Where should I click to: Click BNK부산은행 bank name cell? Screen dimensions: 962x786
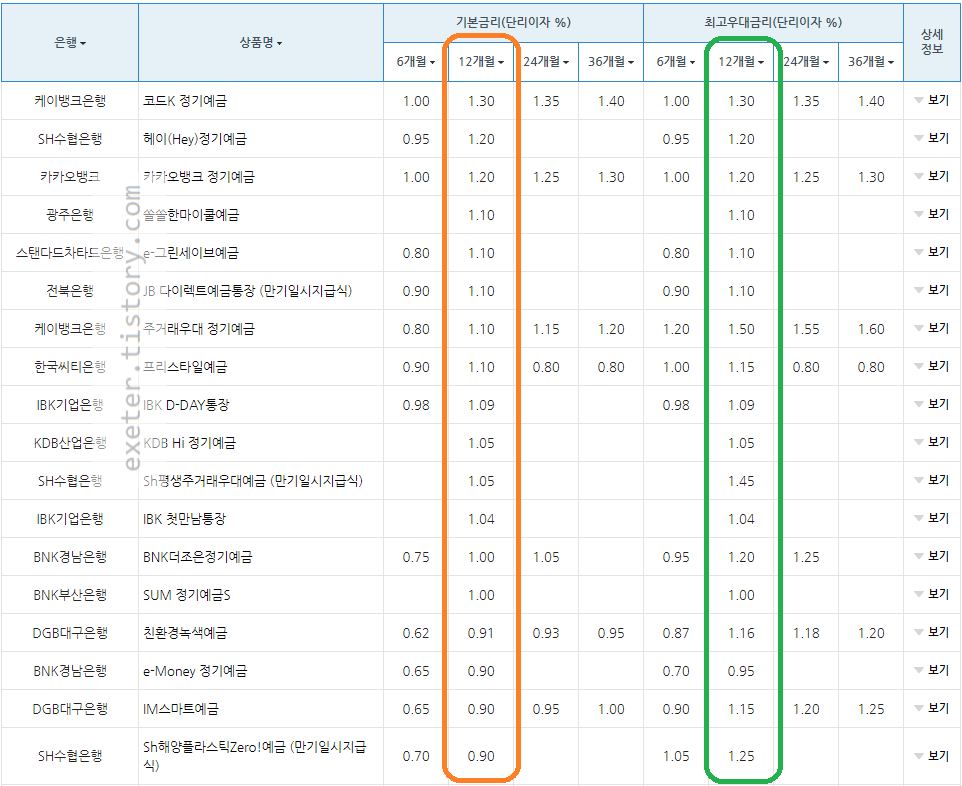click(x=70, y=595)
